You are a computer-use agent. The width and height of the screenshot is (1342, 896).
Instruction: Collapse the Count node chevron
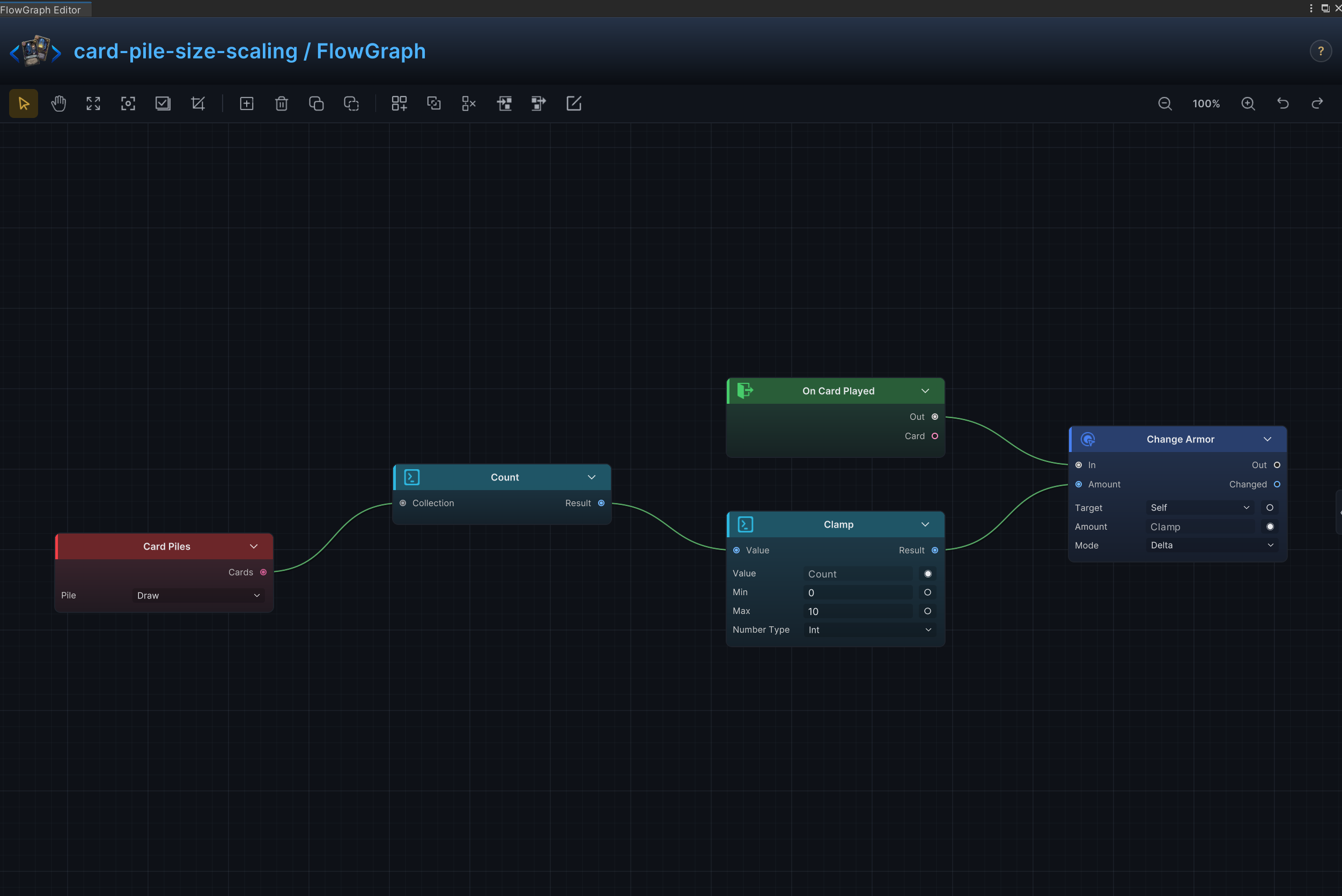click(x=592, y=477)
